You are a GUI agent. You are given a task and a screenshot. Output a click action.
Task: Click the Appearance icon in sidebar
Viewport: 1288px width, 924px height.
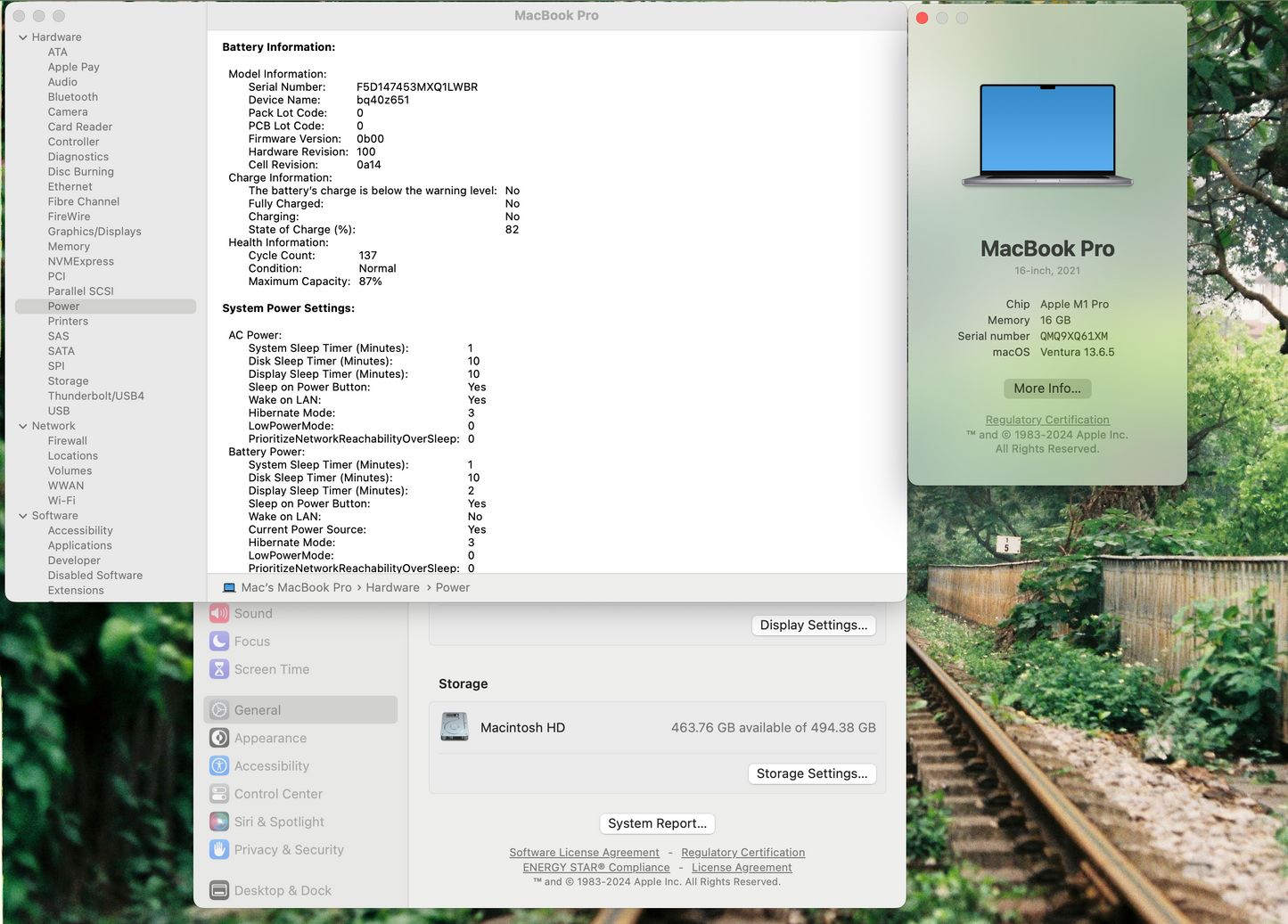(x=219, y=738)
